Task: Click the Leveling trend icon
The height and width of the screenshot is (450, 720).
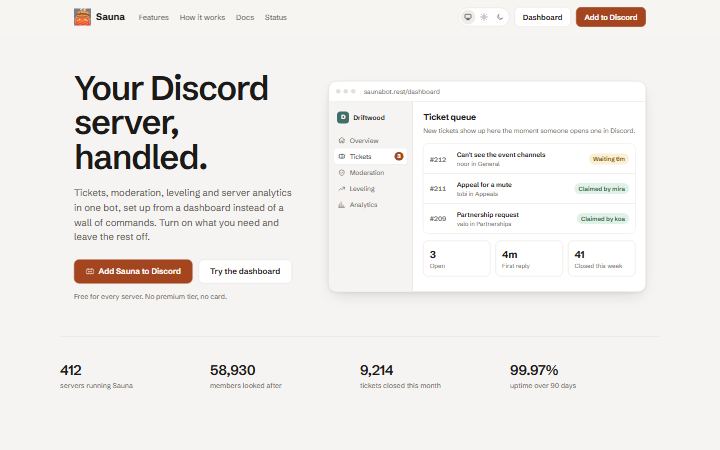Action: point(342,189)
